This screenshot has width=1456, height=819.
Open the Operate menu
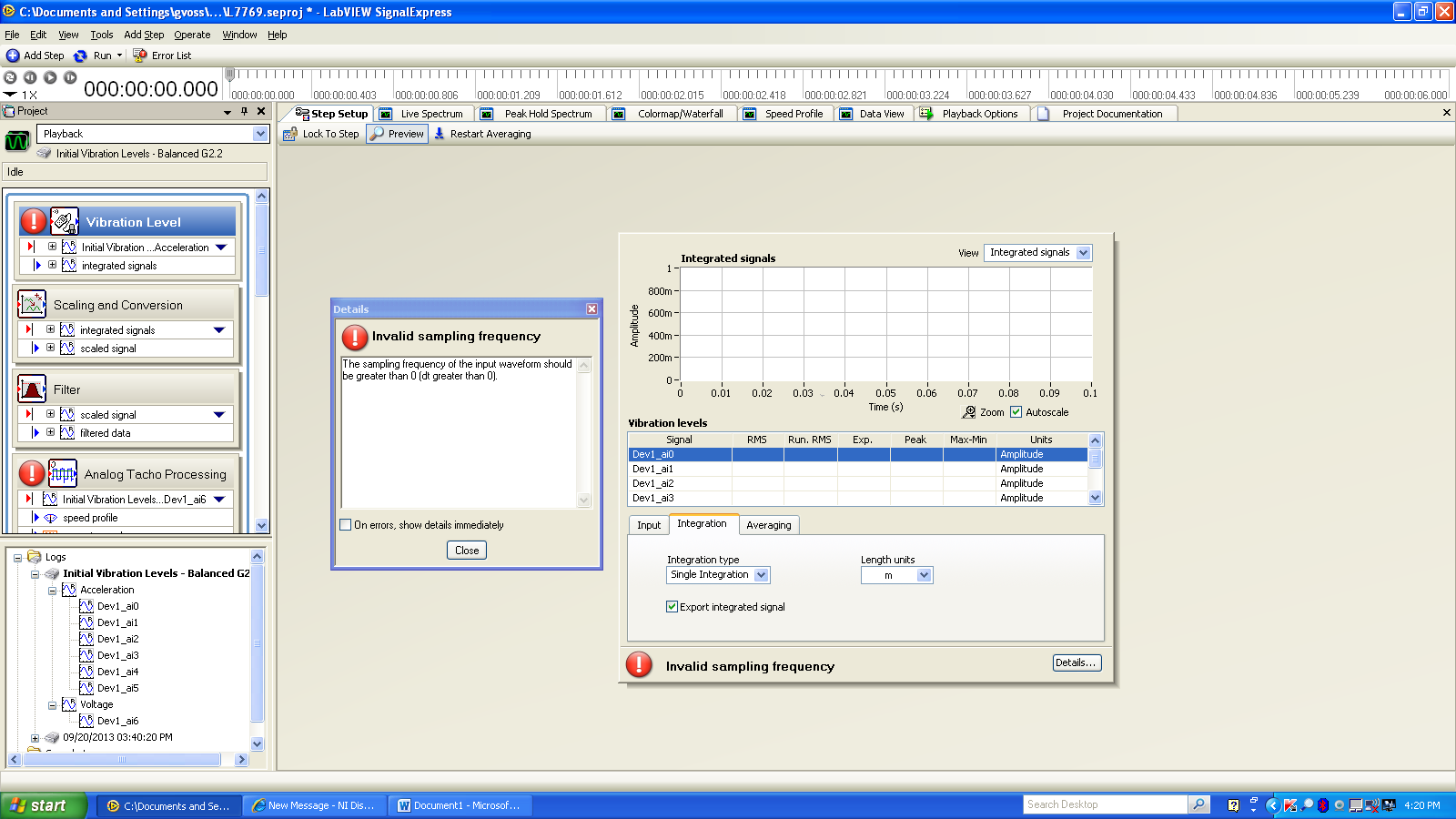(x=192, y=35)
